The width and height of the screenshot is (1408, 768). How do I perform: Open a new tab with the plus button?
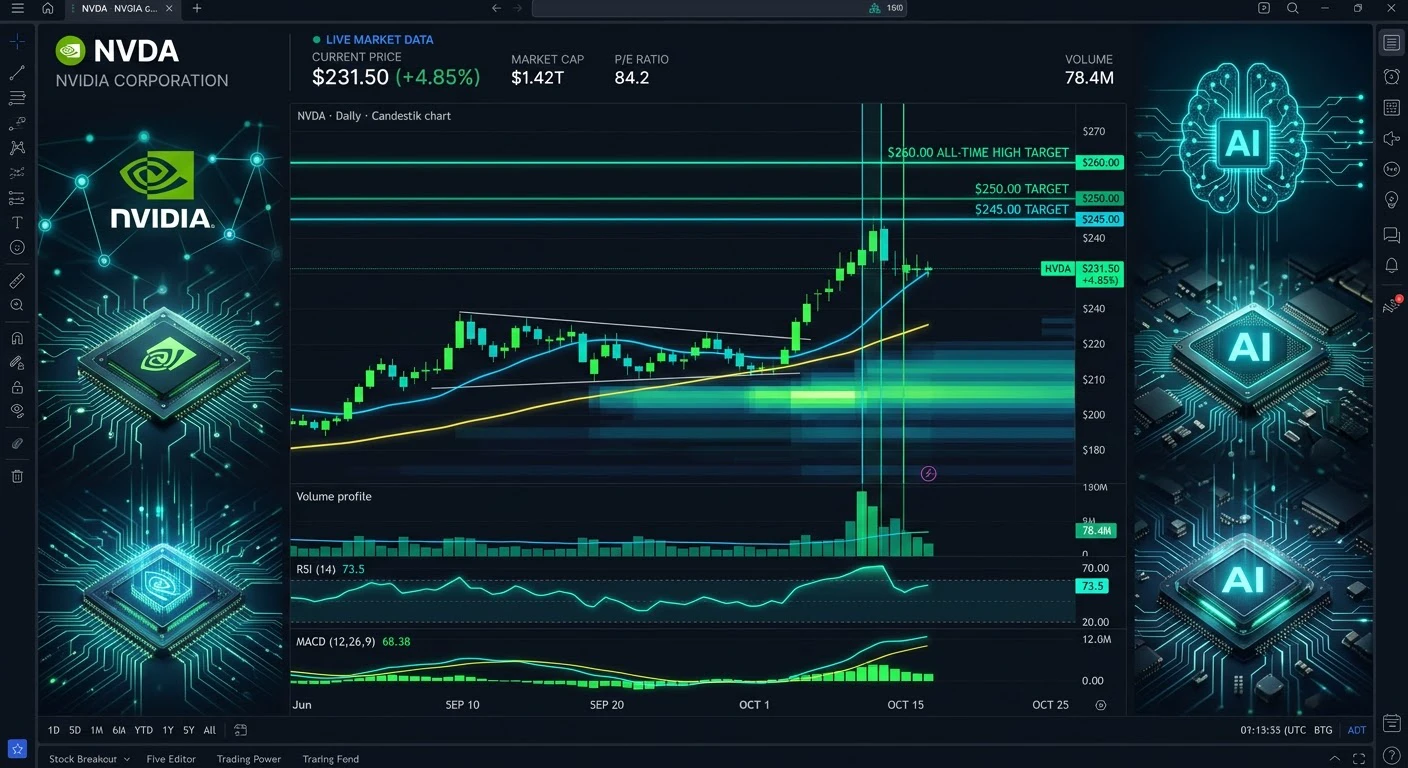pyautogui.click(x=197, y=8)
